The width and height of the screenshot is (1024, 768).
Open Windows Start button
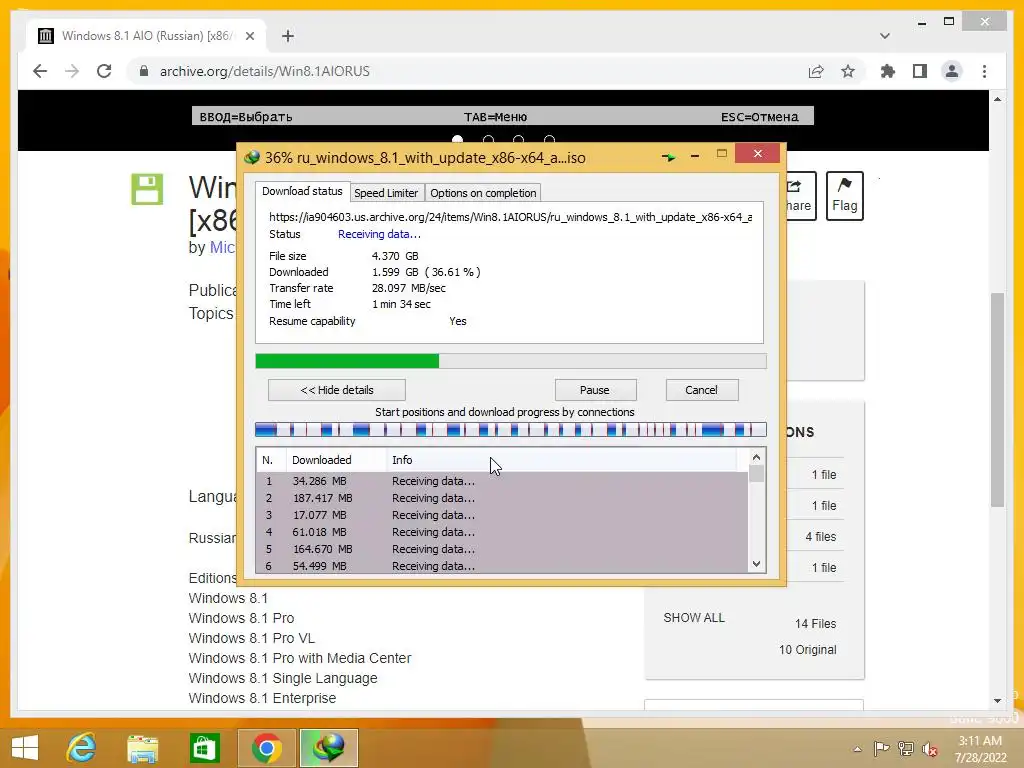point(25,748)
